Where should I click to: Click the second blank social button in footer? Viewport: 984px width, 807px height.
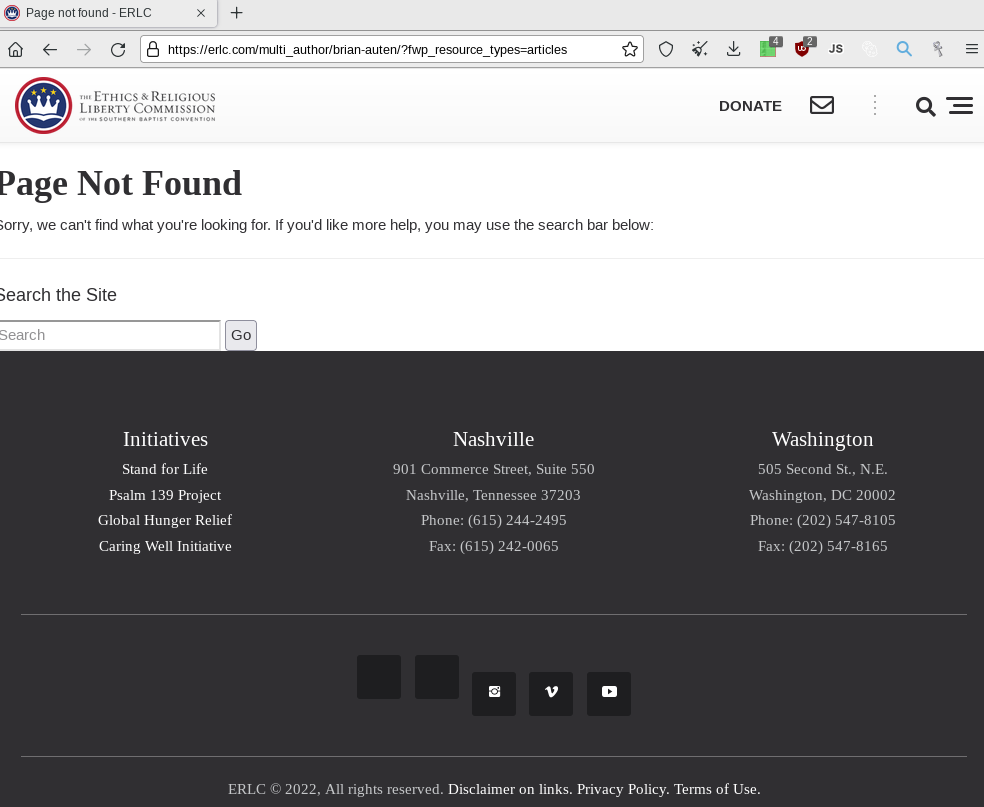coord(437,676)
